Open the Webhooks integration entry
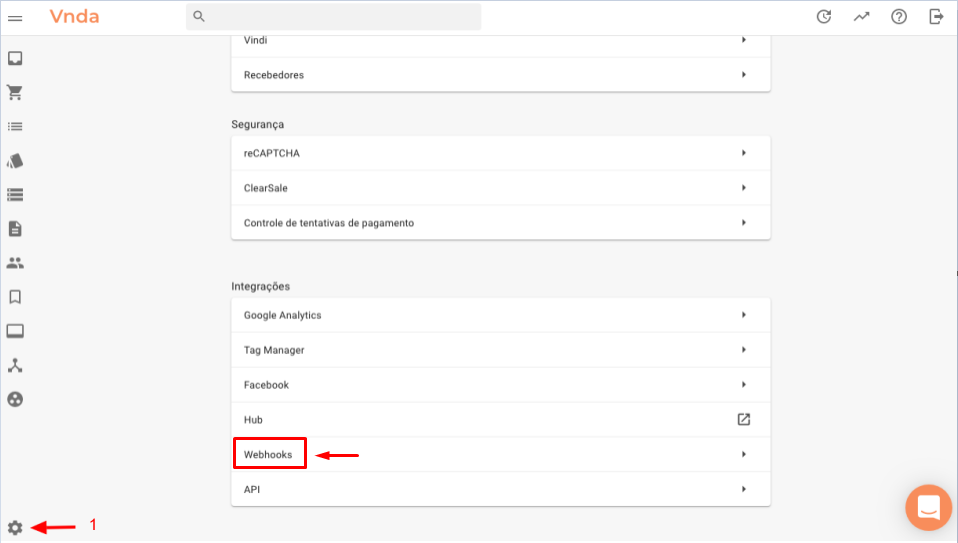 500,454
